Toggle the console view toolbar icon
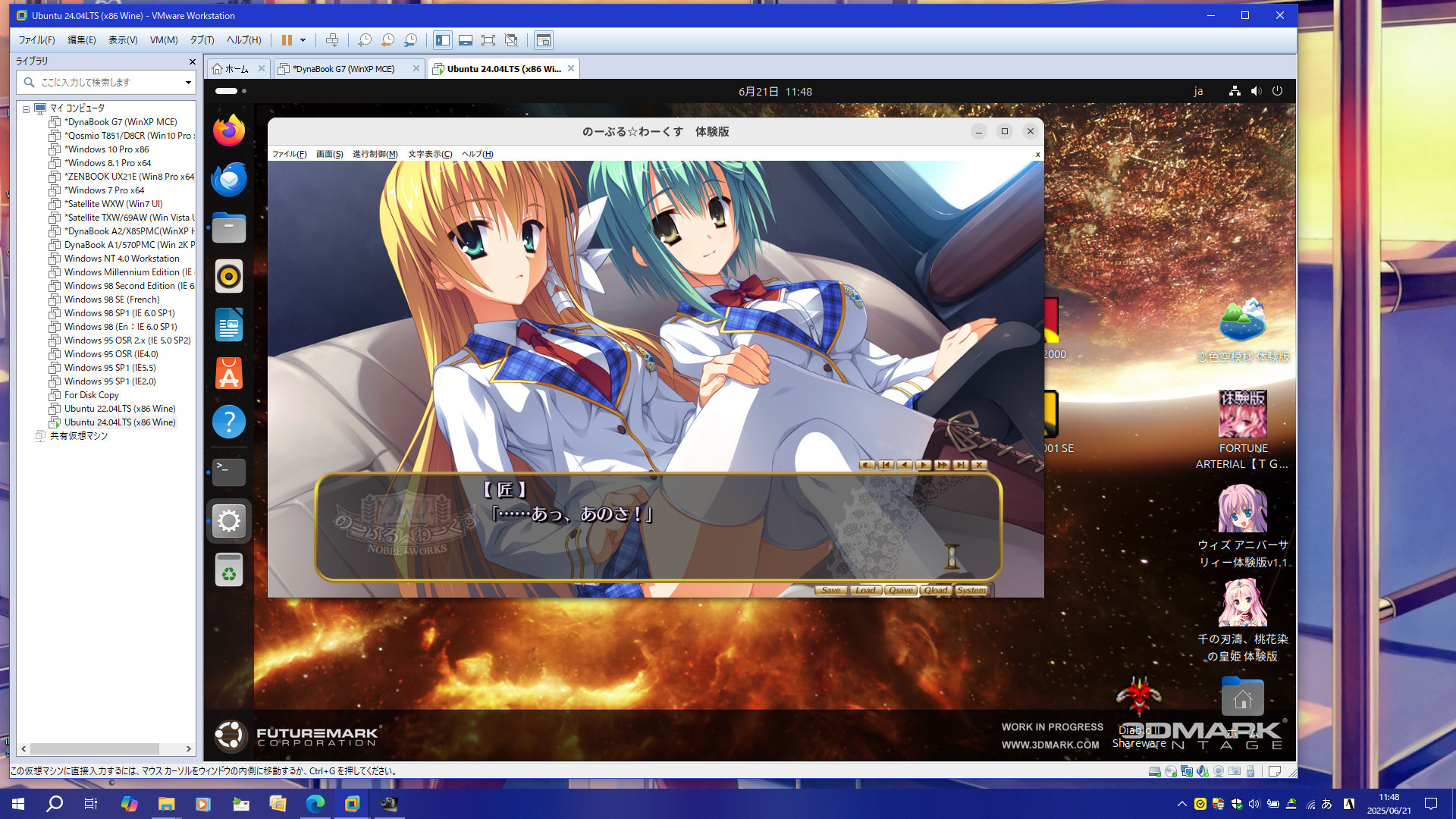The width and height of the screenshot is (1456, 819). [x=543, y=40]
